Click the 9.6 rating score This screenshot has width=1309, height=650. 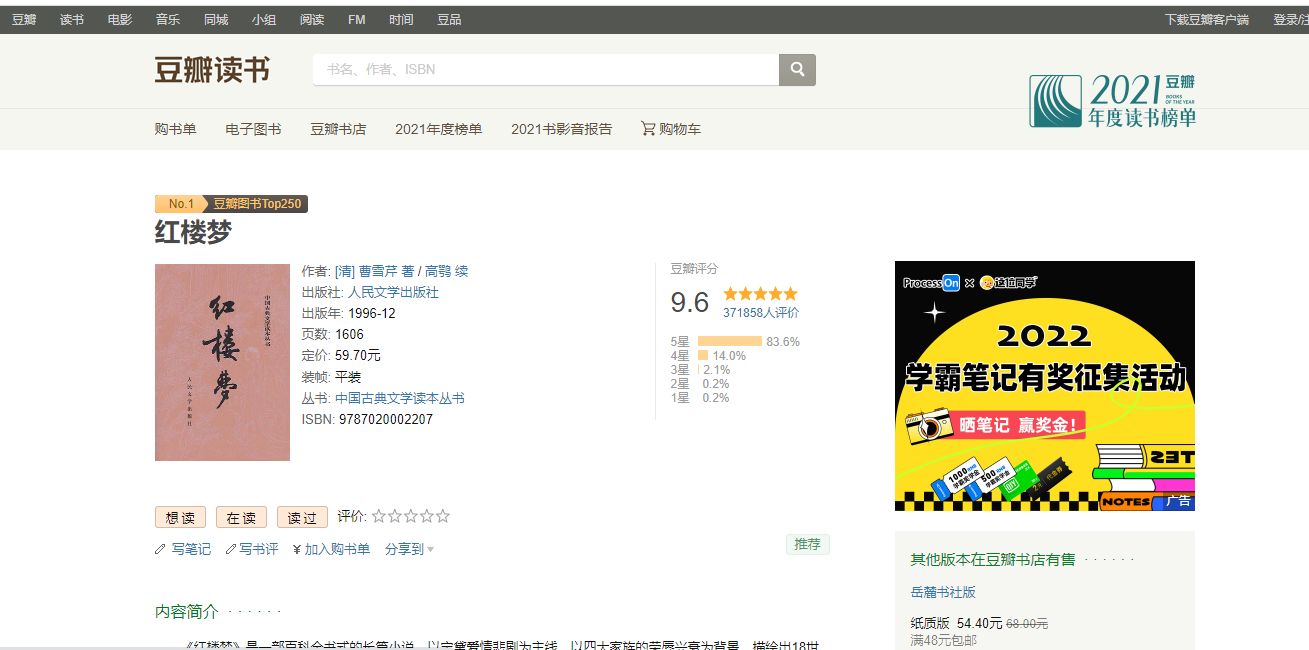689,302
